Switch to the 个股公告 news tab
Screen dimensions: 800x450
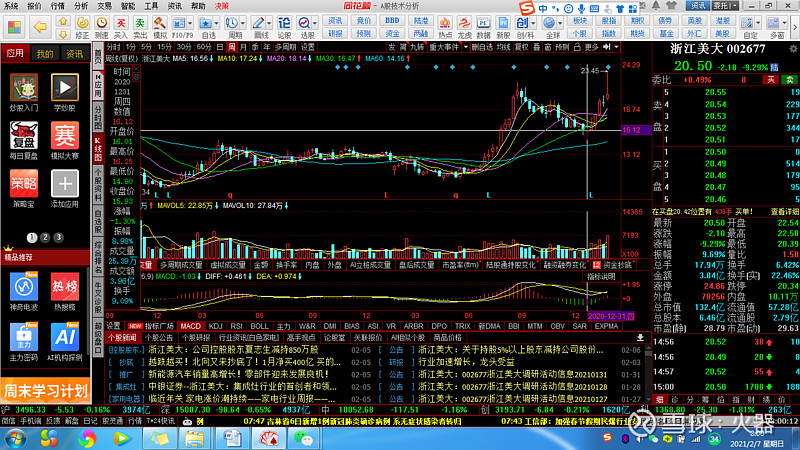(x=159, y=338)
